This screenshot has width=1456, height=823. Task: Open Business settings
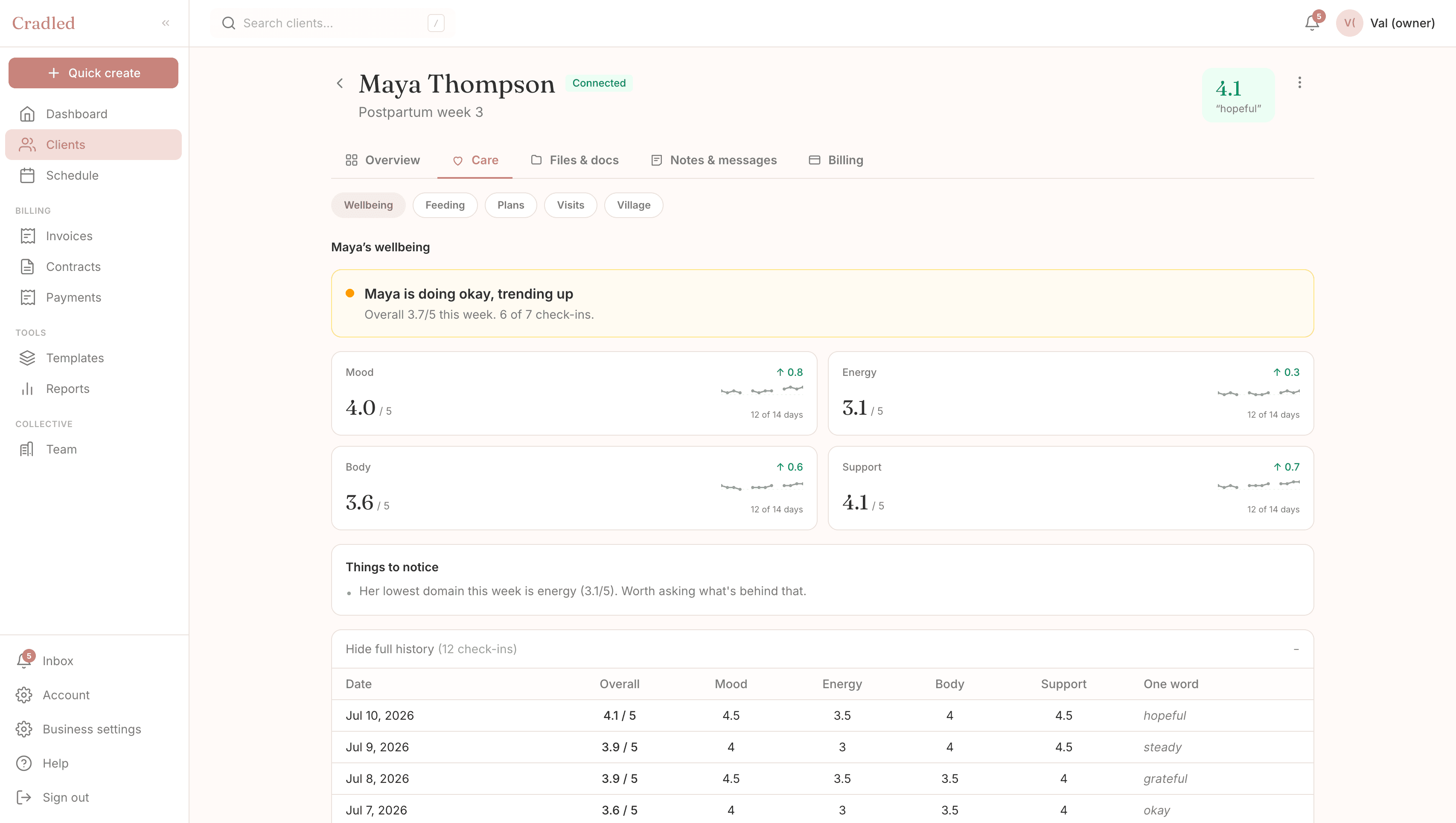click(x=93, y=729)
